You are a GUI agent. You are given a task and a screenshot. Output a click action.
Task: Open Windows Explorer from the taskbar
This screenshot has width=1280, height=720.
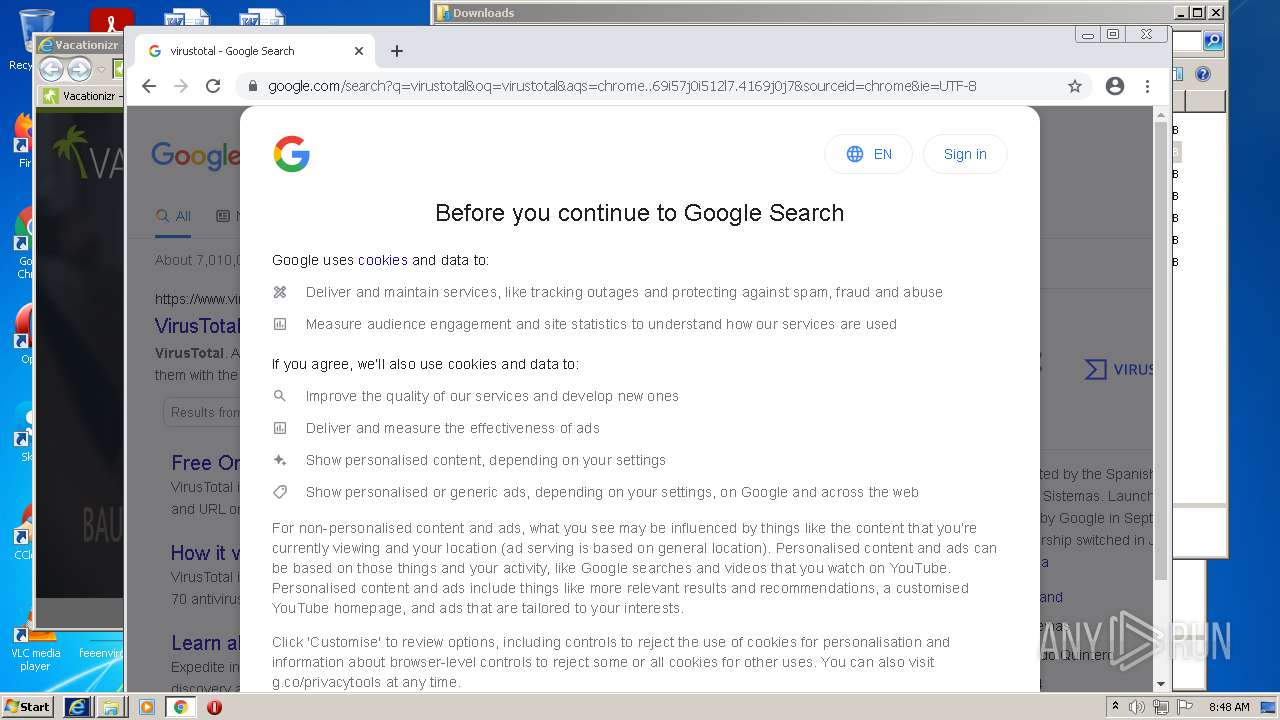111,707
